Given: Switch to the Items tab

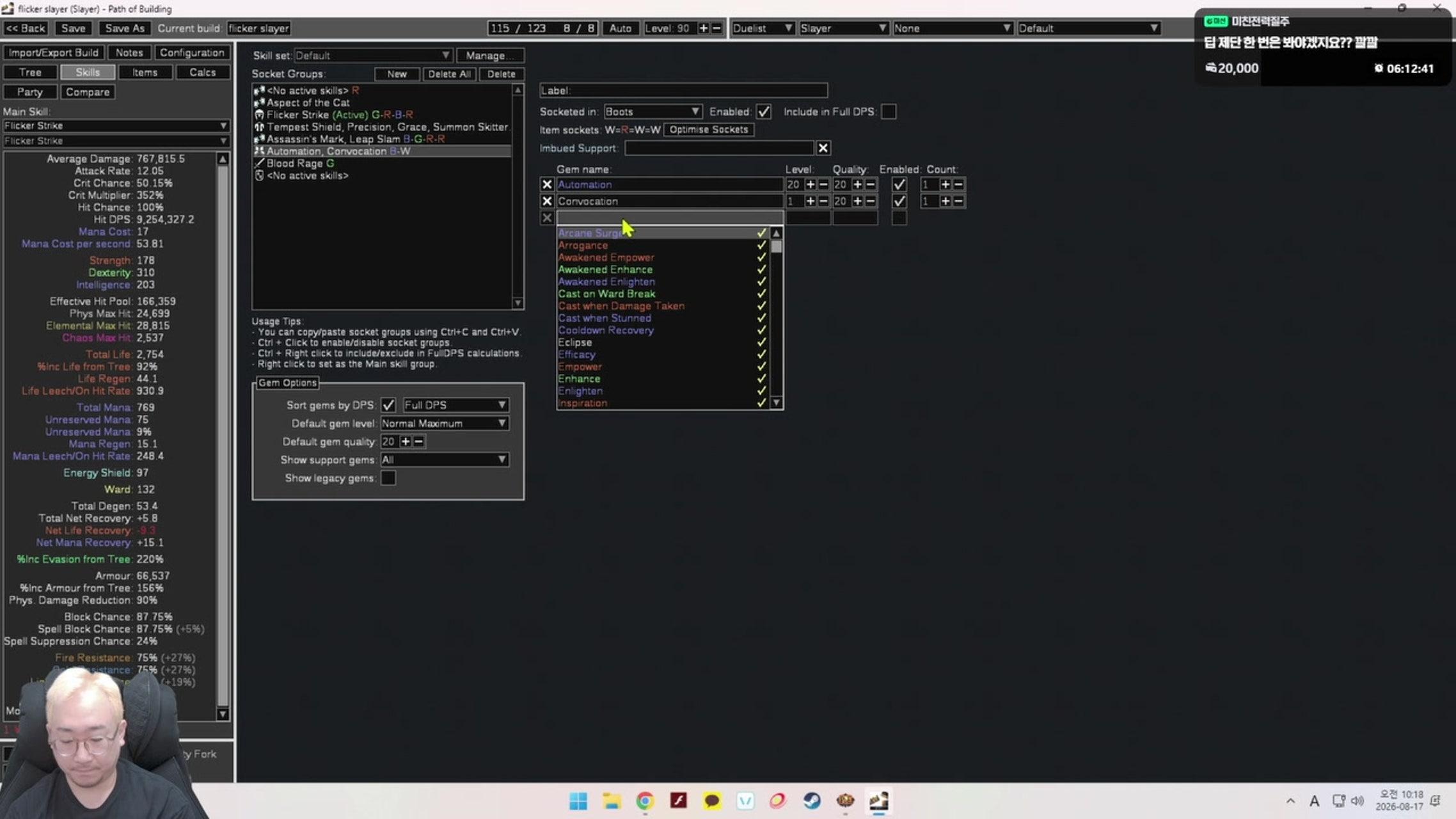Looking at the screenshot, I should (145, 72).
